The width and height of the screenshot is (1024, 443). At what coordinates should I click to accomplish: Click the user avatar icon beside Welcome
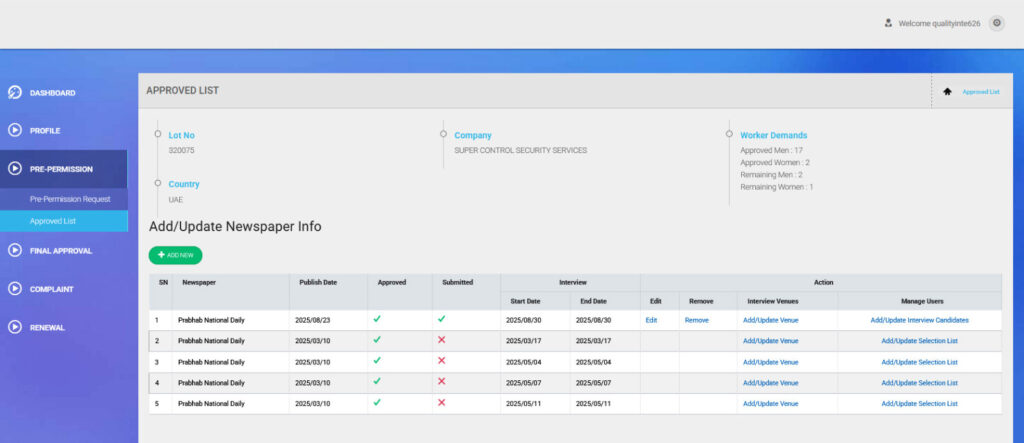coord(888,23)
